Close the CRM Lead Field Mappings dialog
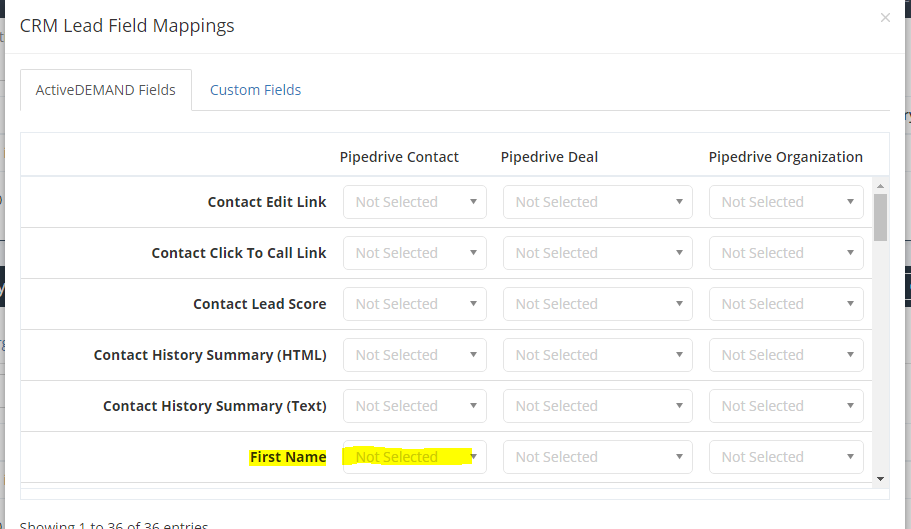Screen dimensions: 911x529 tap(885, 18)
